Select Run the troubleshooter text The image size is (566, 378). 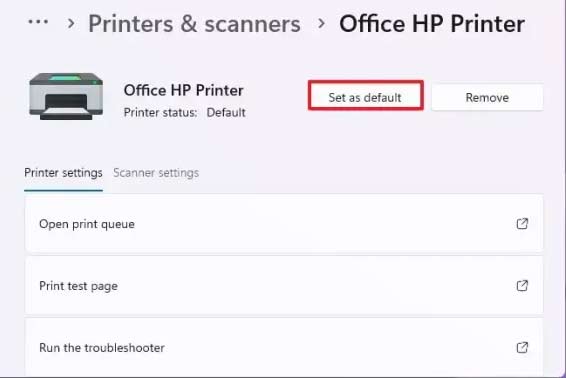coord(102,348)
